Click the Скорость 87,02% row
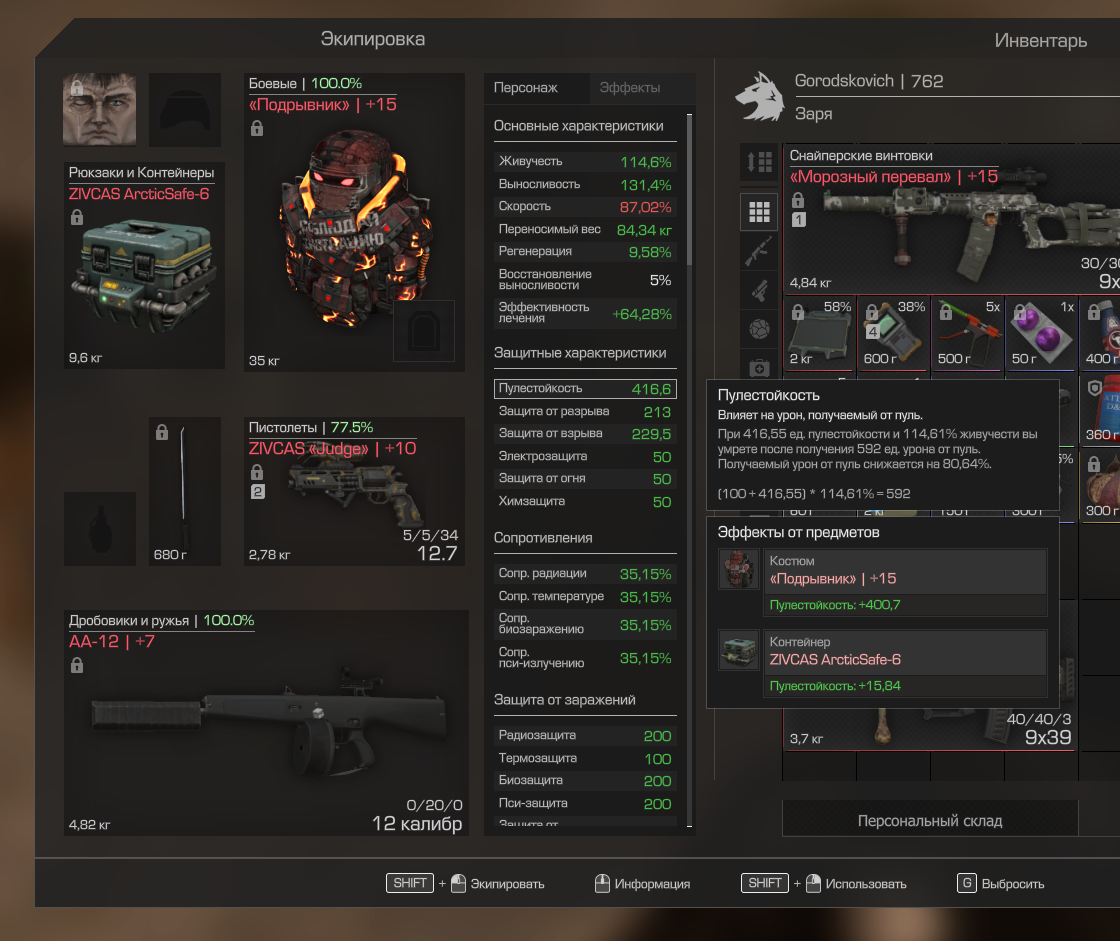Image resolution: width=1120 pixels, height=941 pixels. 585,206
